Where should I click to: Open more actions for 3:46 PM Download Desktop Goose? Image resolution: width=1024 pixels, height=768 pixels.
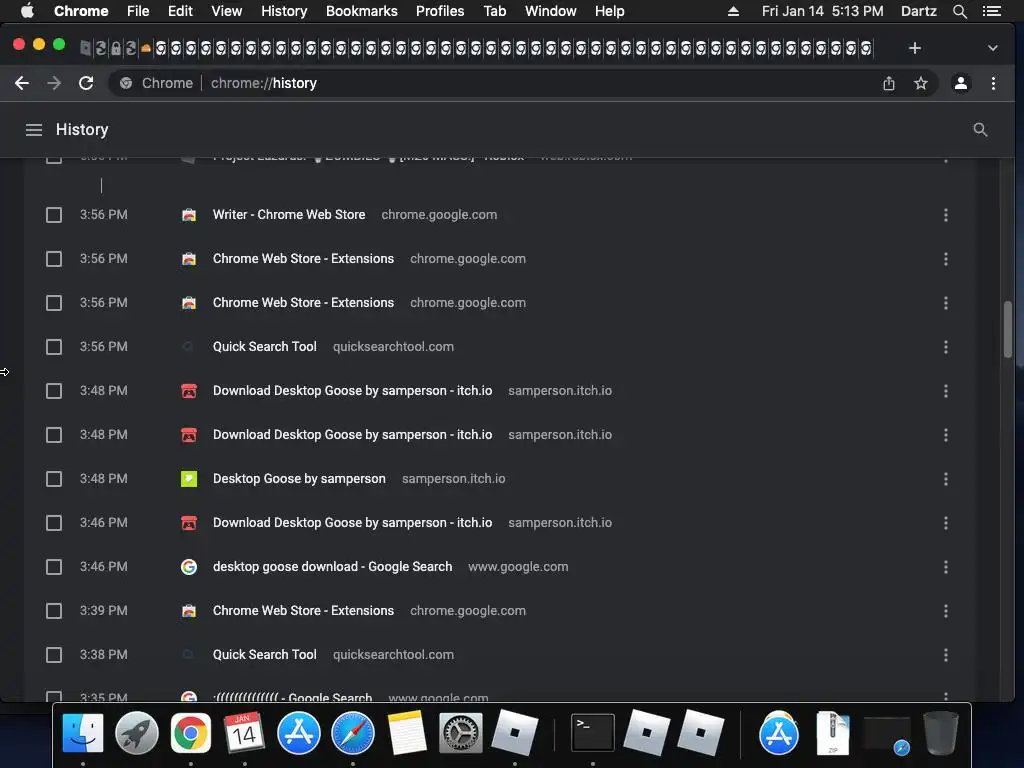(946, 522)
